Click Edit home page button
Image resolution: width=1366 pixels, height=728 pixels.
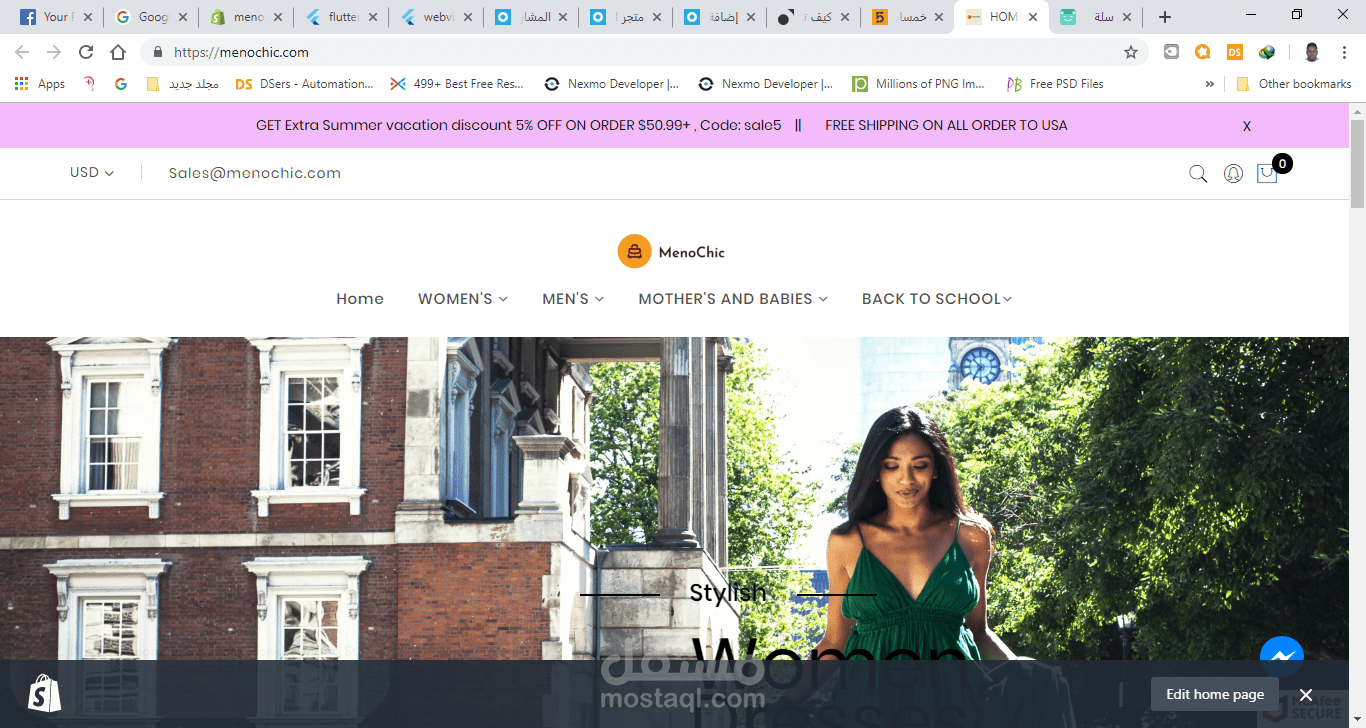[1215, 694]
